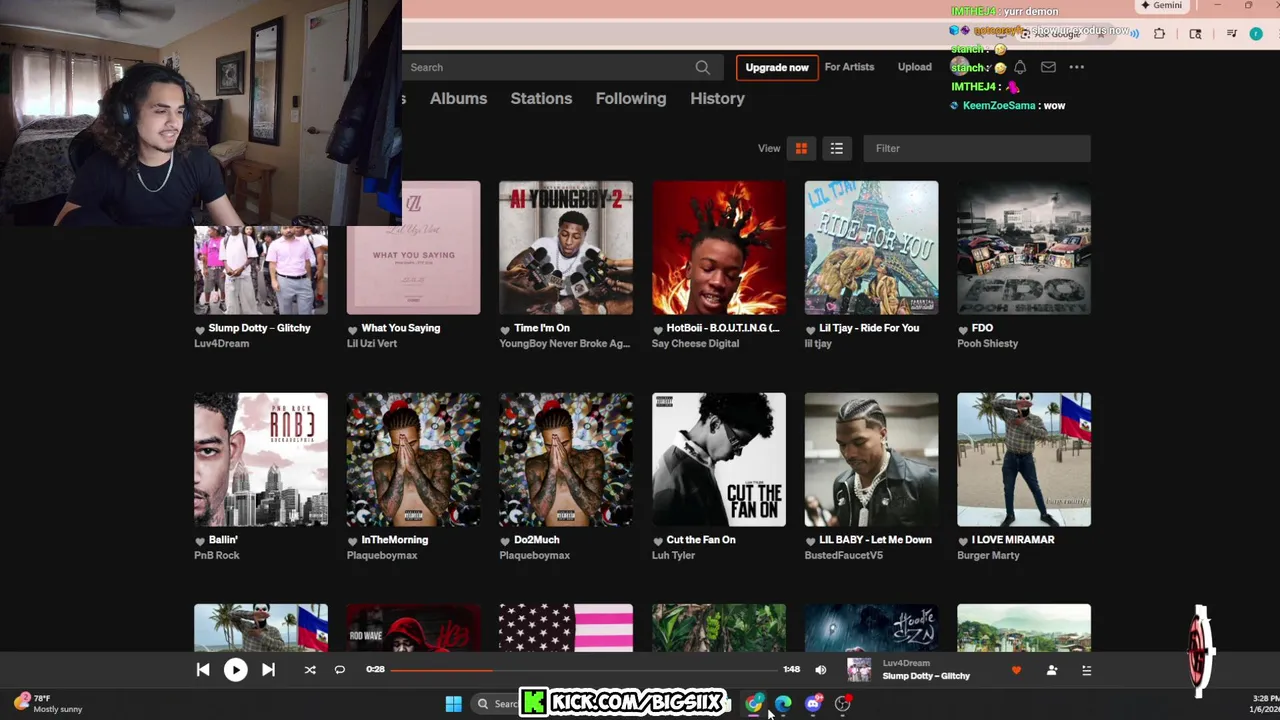Toggle repeat in the player bar
This screenshot has height=720, width=1280.
[x=339, y=670]
